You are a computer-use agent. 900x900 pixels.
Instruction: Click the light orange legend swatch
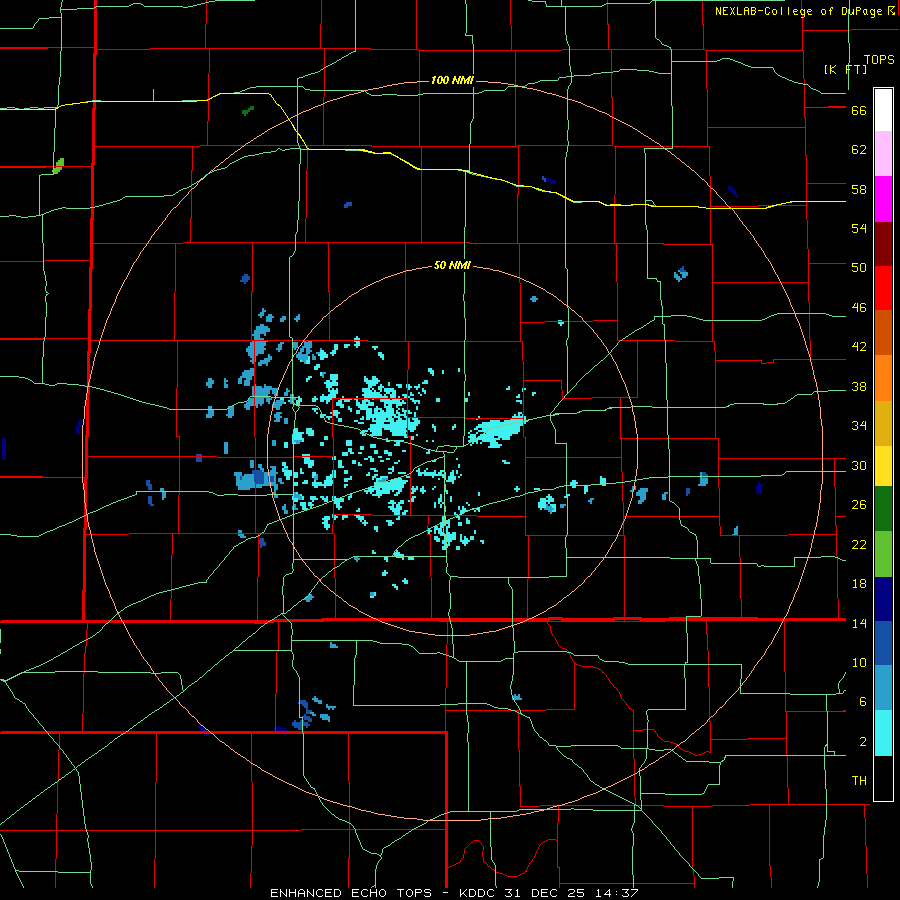tap(883, 378)
